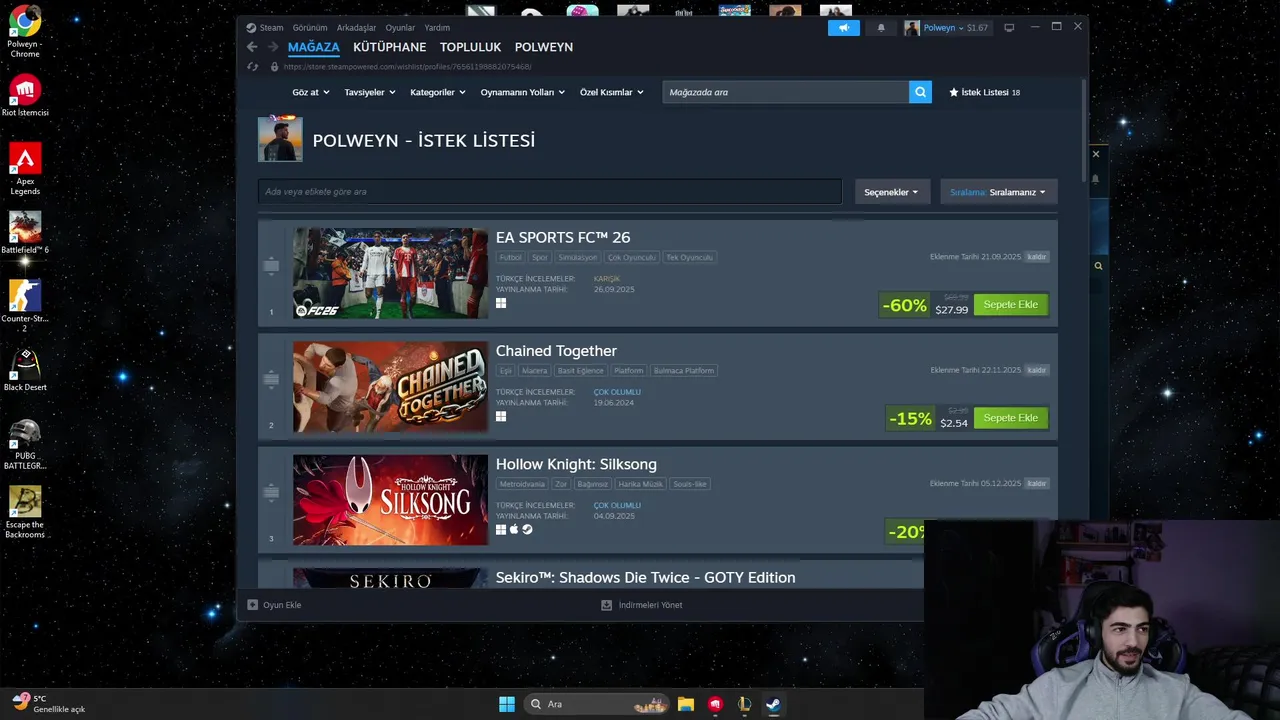
Task: Open Sekiro: Shadows Die Twice title
Action: [x=645, y=577]
